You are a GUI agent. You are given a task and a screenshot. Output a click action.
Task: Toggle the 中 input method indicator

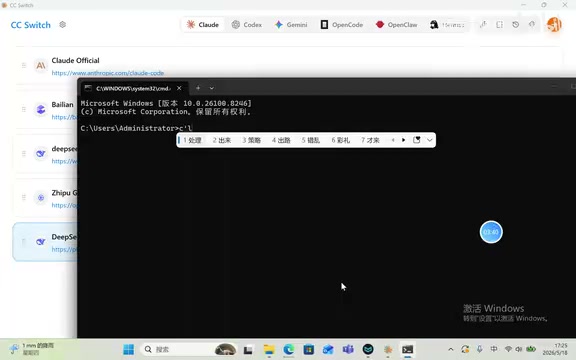[494, 349]
